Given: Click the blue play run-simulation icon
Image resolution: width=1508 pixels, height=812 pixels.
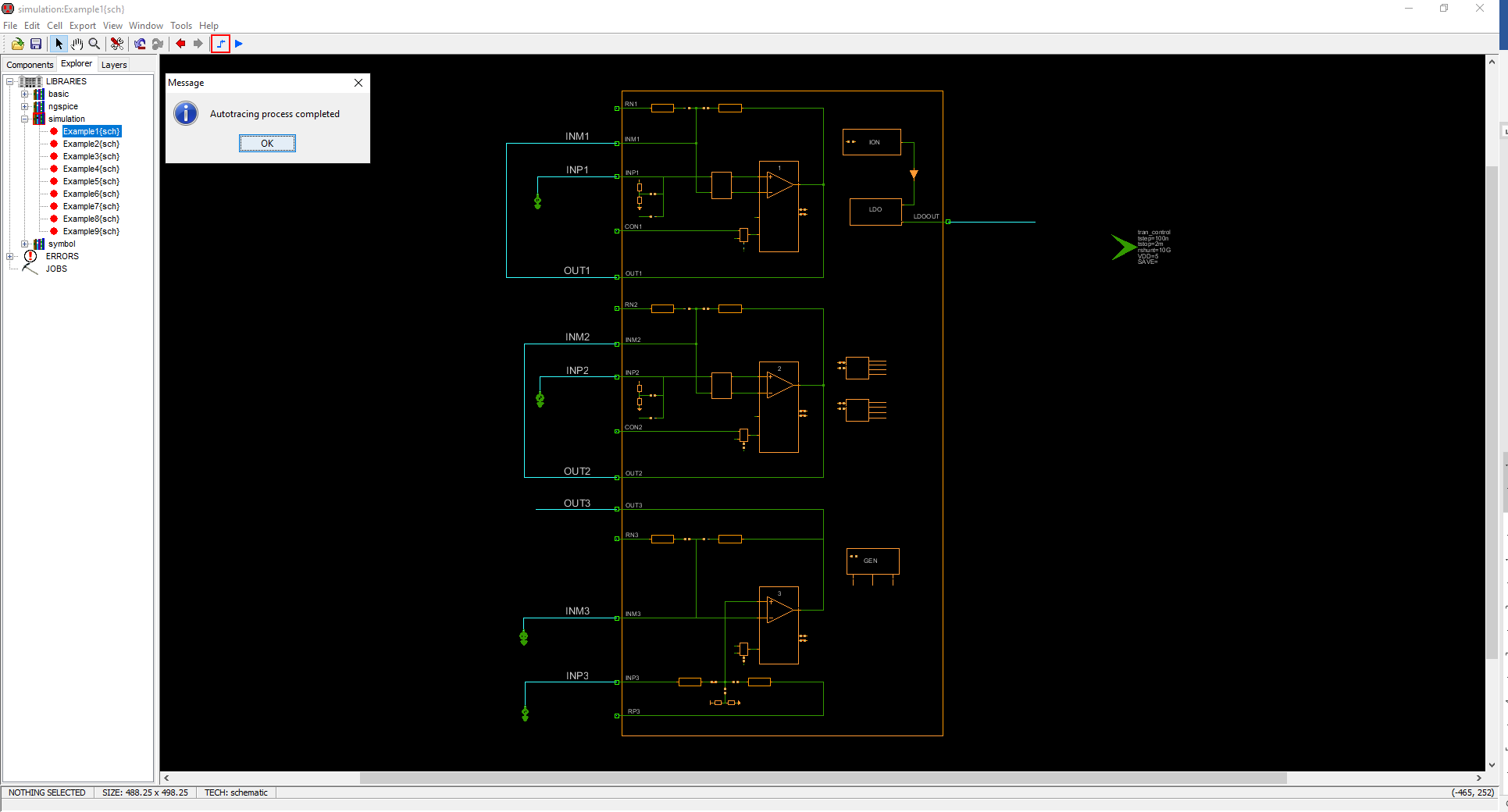Looking at the screenshot, I should [x=239, y=44].
